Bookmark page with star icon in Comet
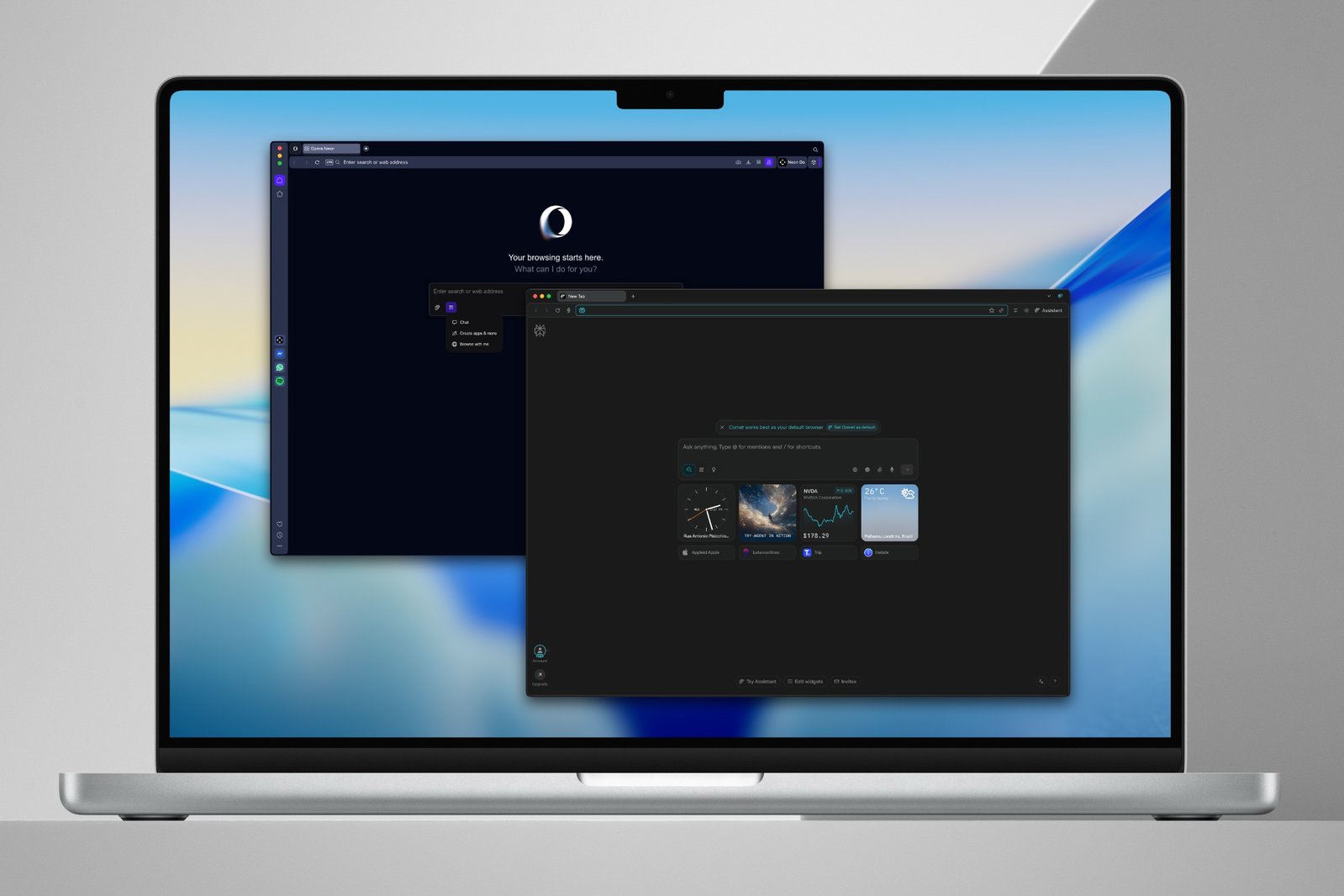 tap(991, 310)
